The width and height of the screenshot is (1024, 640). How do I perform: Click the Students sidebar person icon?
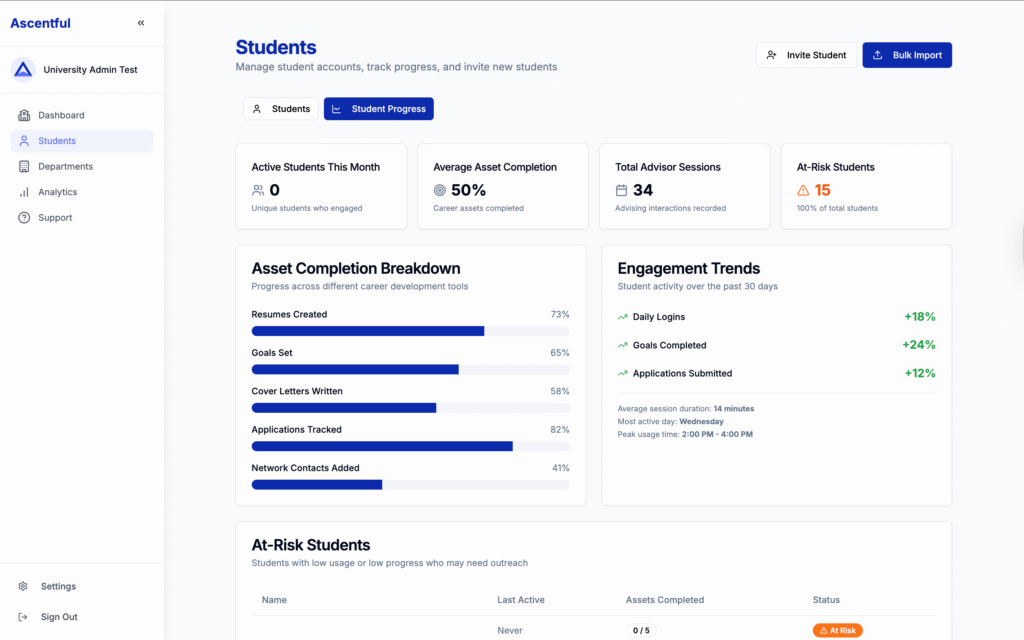[x=24, y=141]
